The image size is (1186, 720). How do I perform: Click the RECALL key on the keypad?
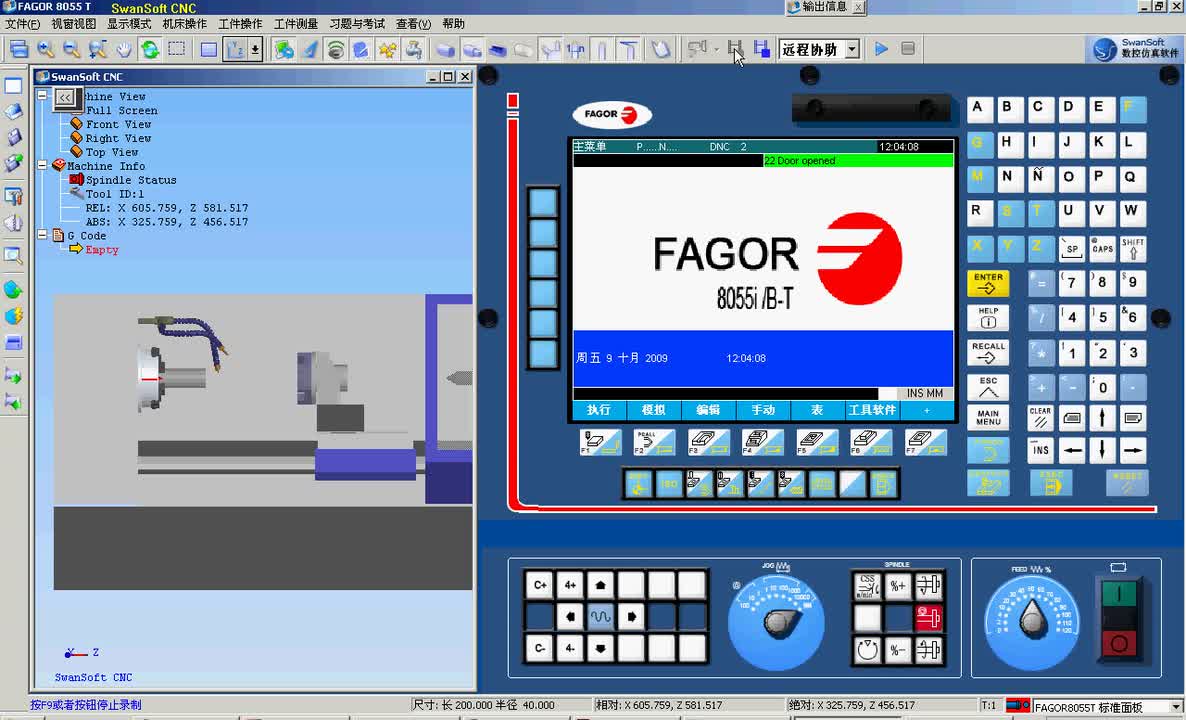coord(988,352)
